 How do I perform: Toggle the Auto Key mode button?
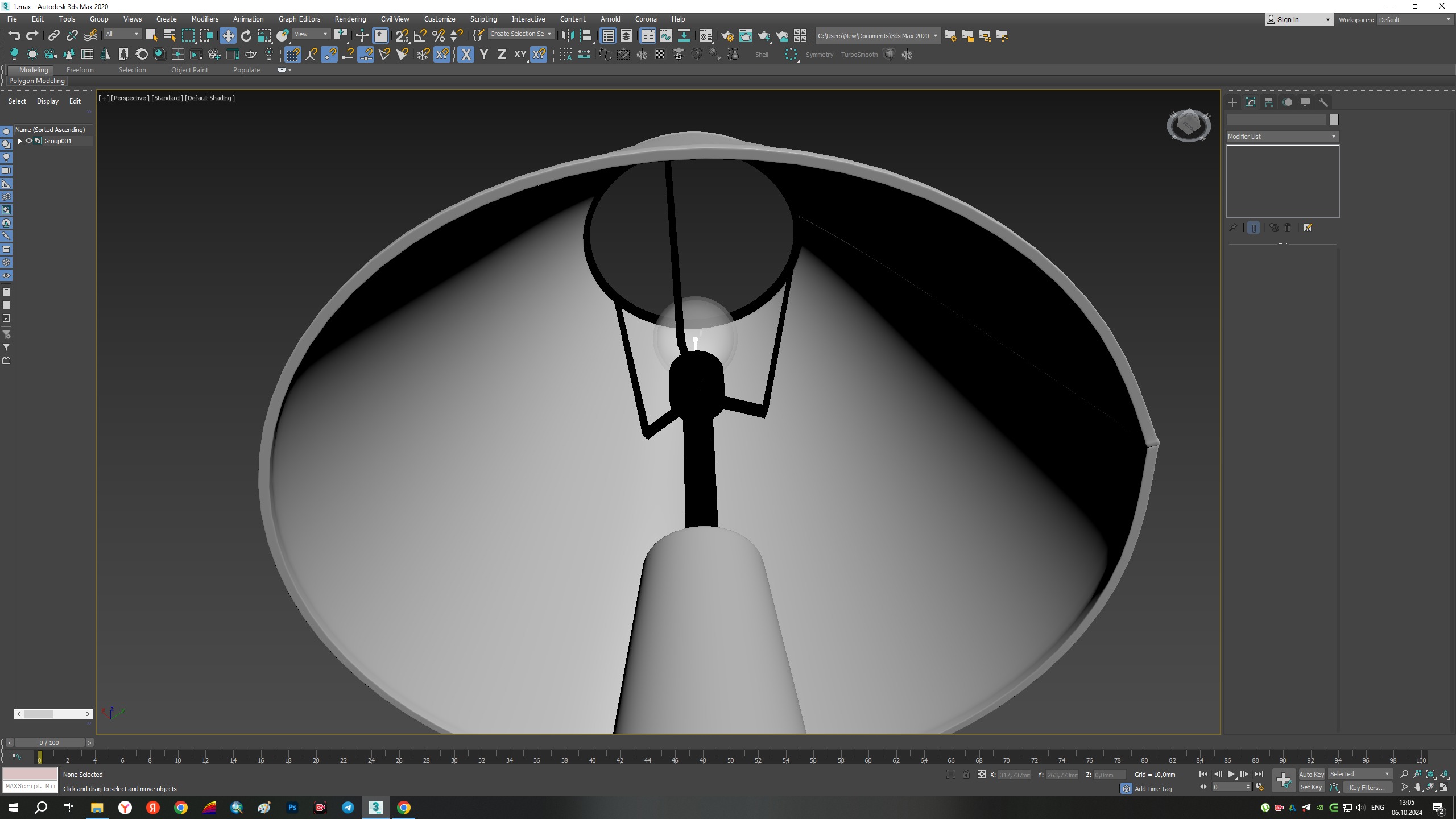[1312, 774]
